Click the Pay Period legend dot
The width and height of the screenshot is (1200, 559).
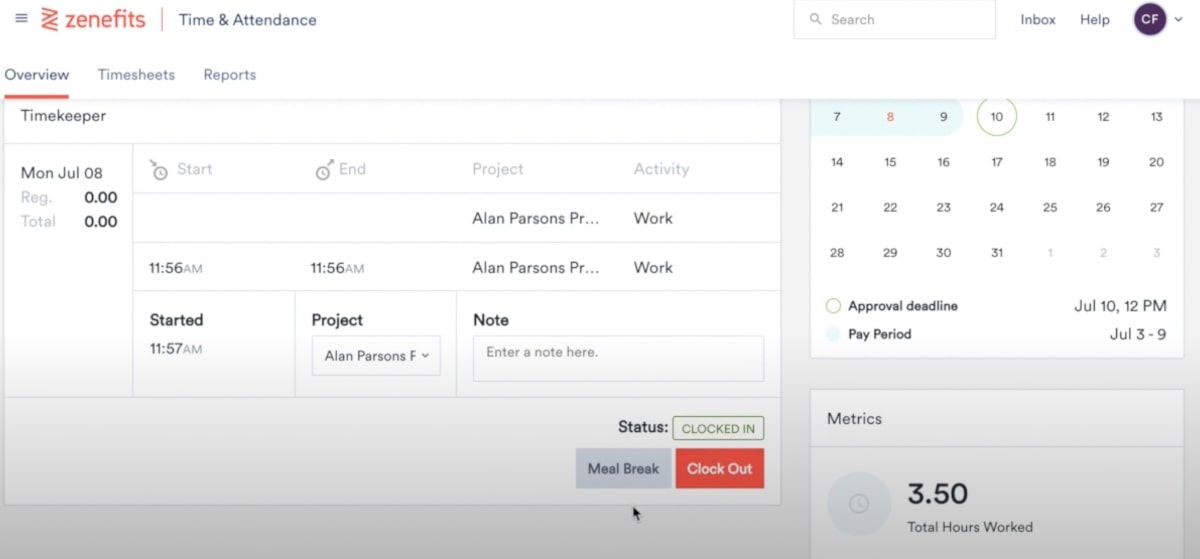[833, 334]
